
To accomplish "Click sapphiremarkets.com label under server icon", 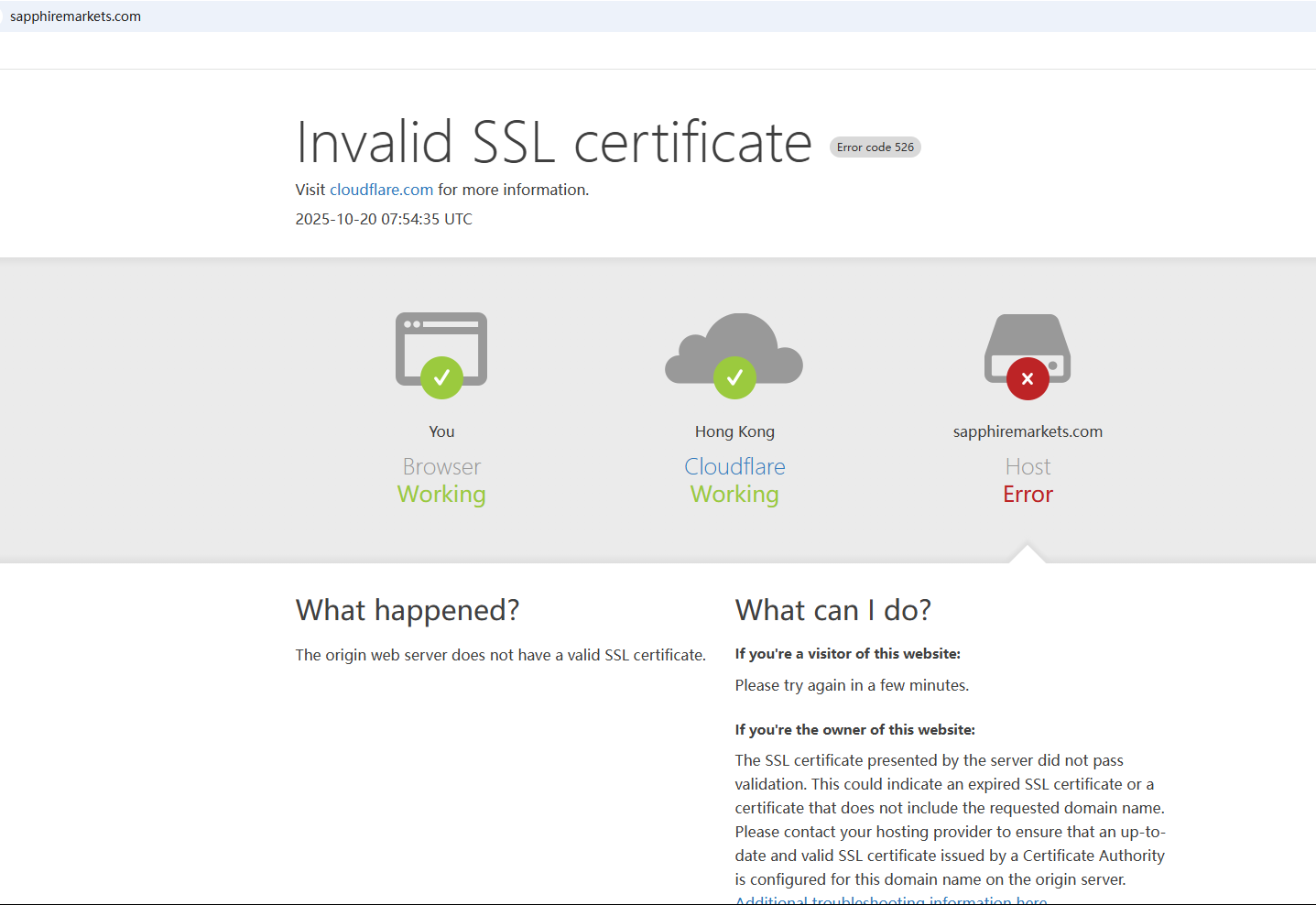I will click(1028, 431).
